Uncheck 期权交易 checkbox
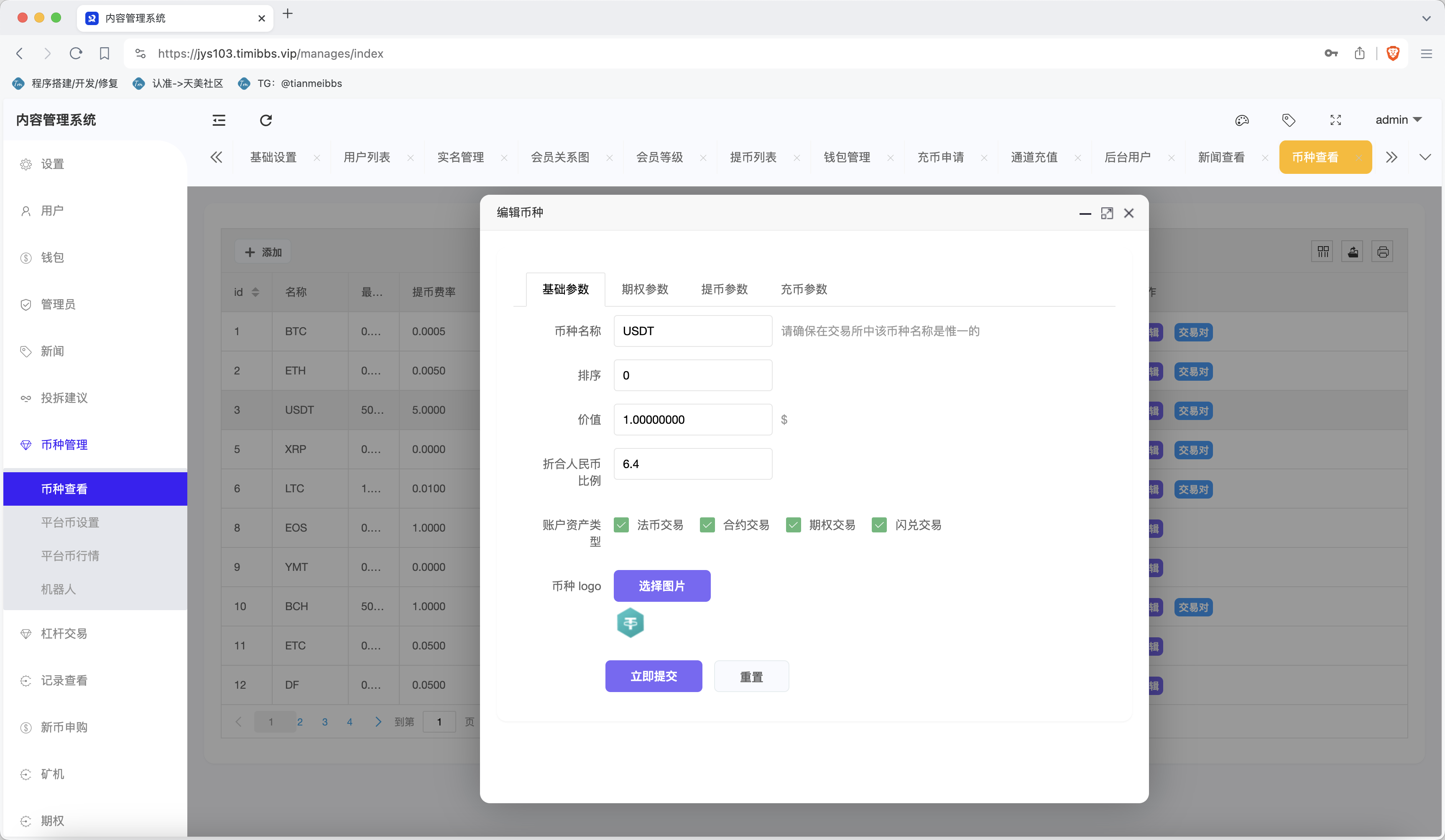 793,525
